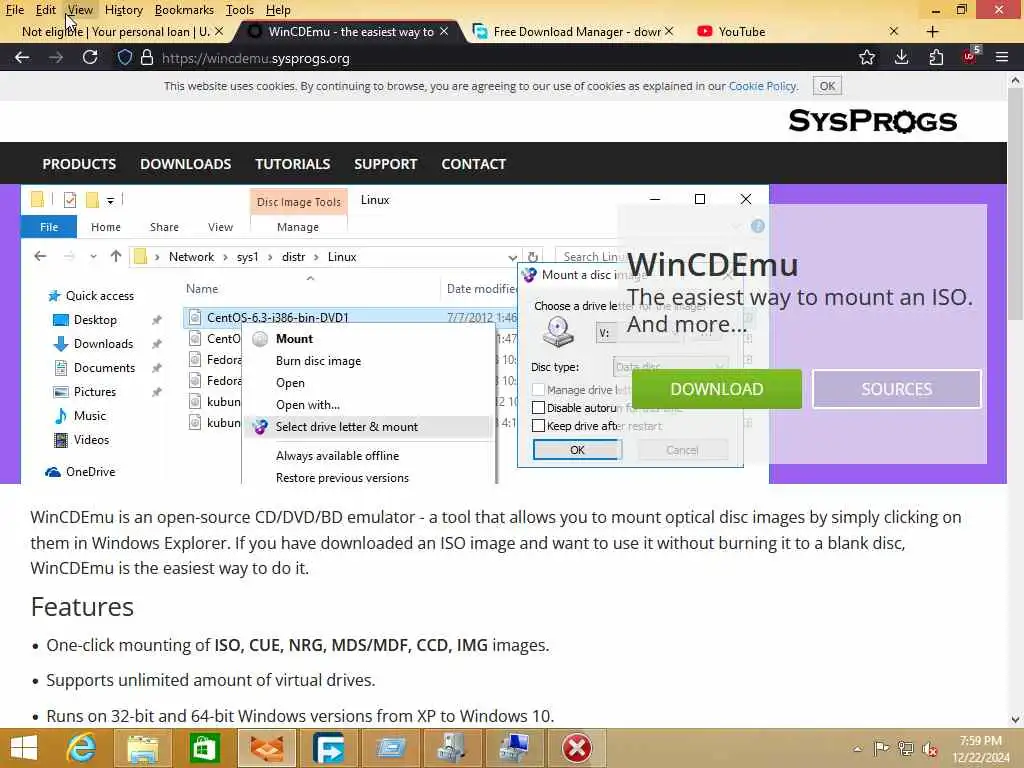Bookmark this page with the star
Image resolution: width=1024 pixels, height=768 pixels.
click(x=867, y=57)
